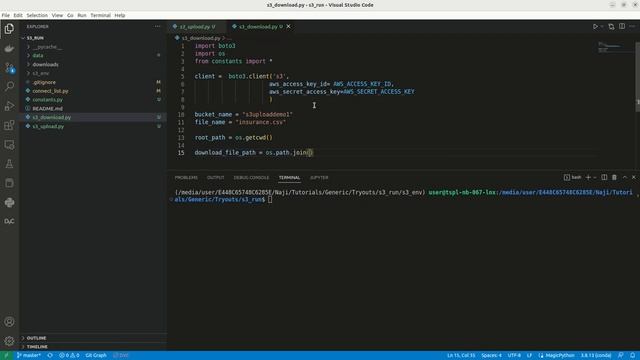Open Git Graph from status bar

click(96, 356)
